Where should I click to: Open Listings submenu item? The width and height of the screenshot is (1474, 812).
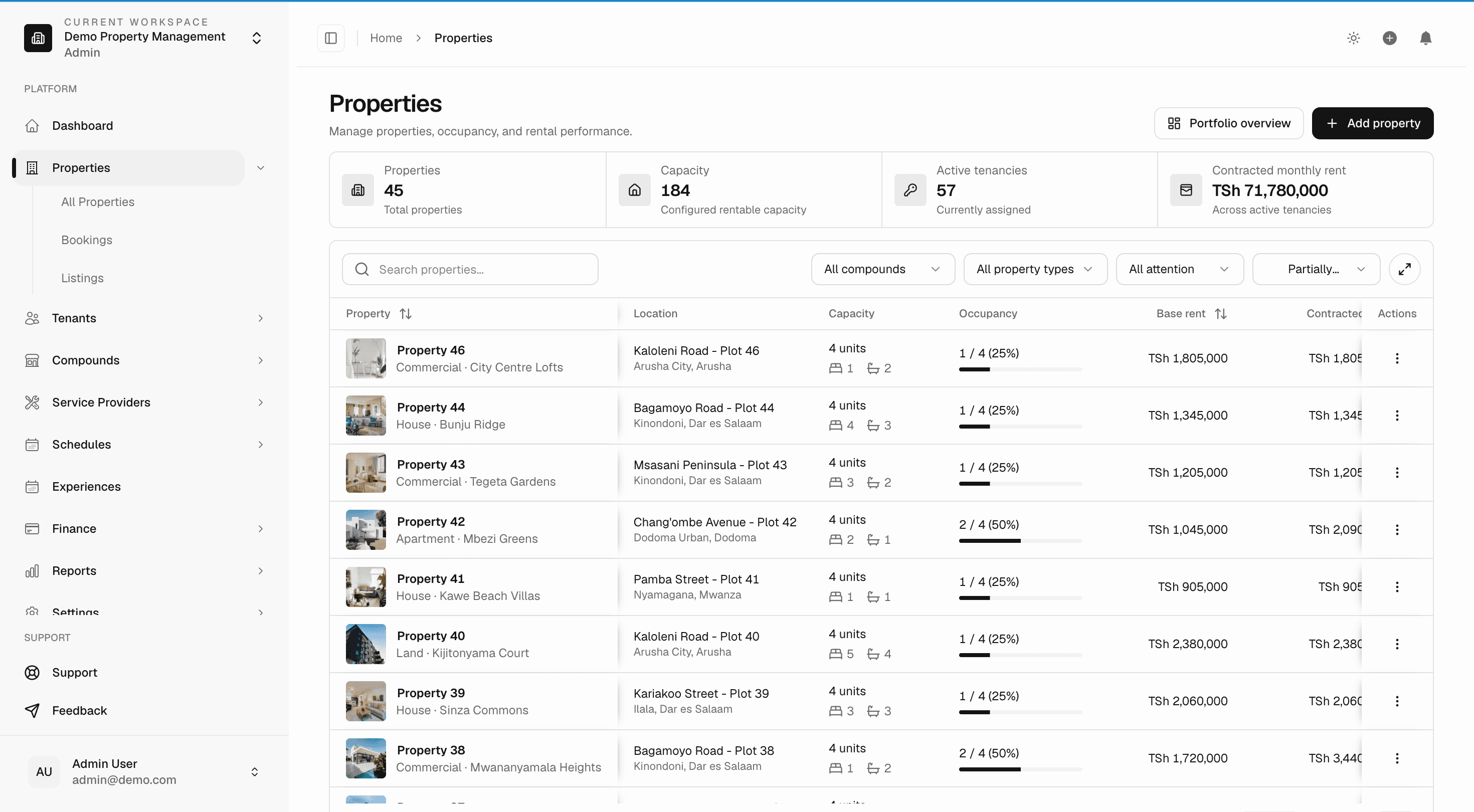[x=82, y=278]
